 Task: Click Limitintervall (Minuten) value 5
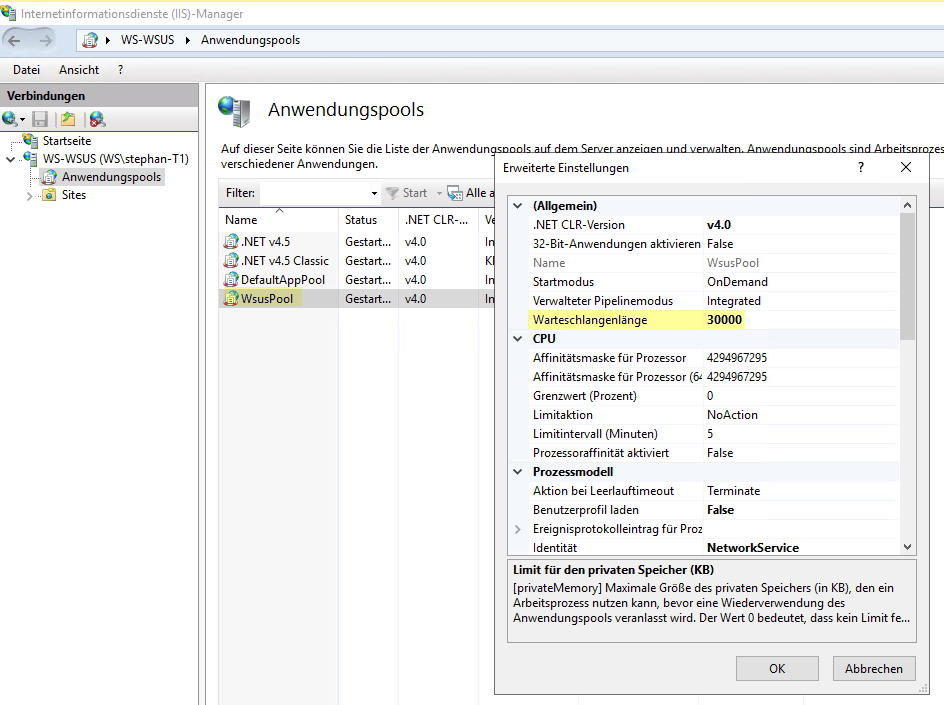coord(710,433)
